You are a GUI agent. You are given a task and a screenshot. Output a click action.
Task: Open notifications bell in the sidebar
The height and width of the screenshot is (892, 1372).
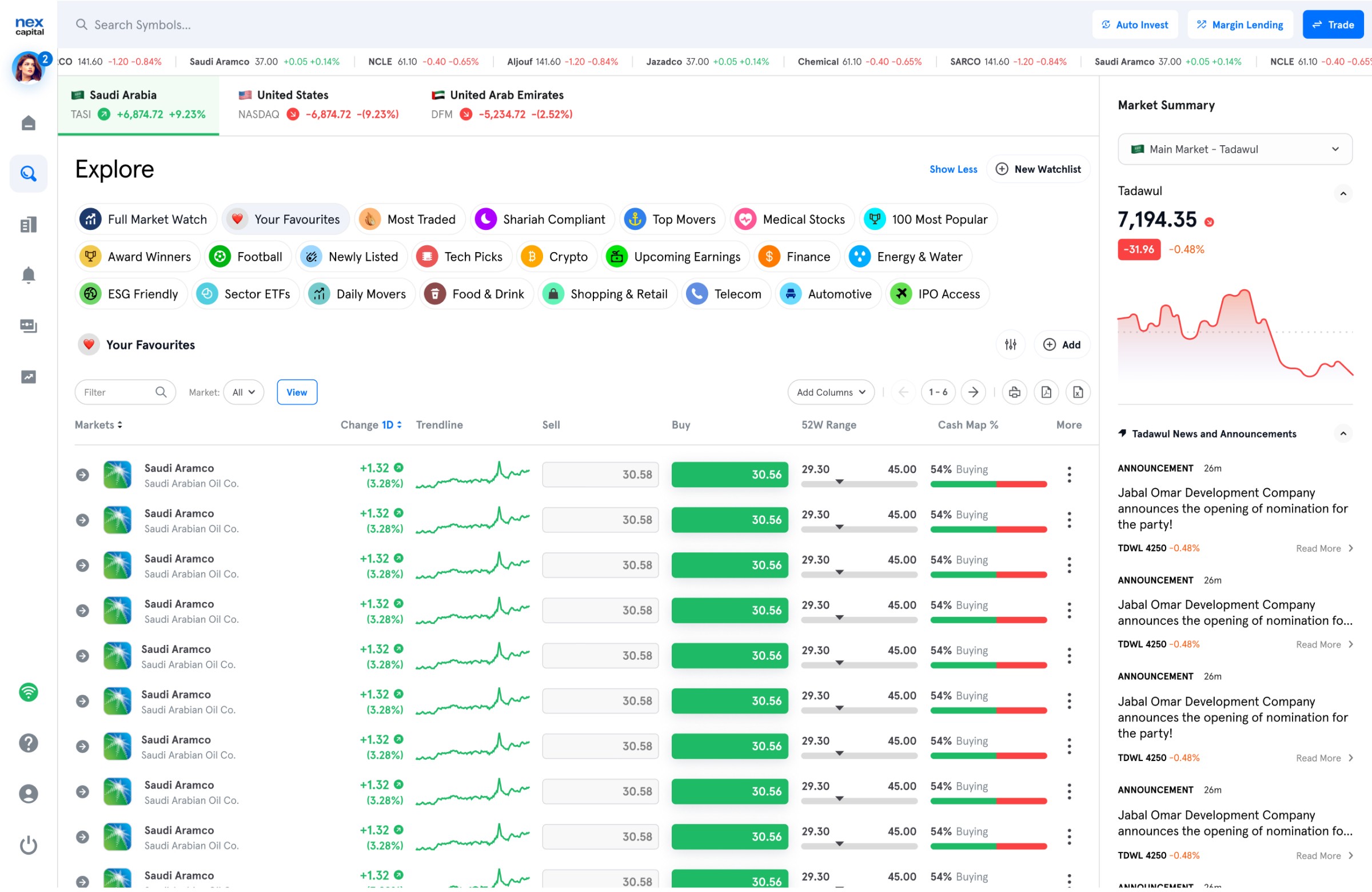click(x=28, y=275)
